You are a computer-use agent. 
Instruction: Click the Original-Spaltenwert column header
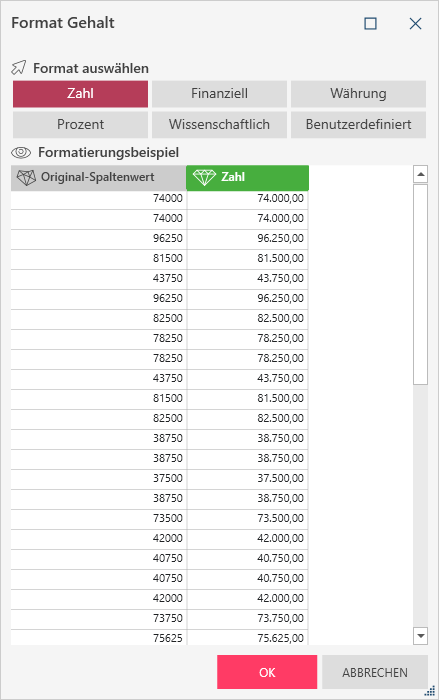(x=99, y=178)
